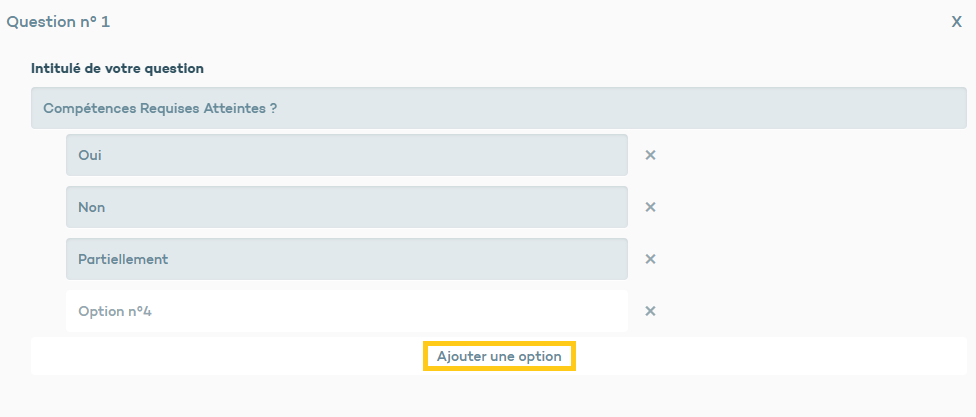Add a new answer option

499,356
